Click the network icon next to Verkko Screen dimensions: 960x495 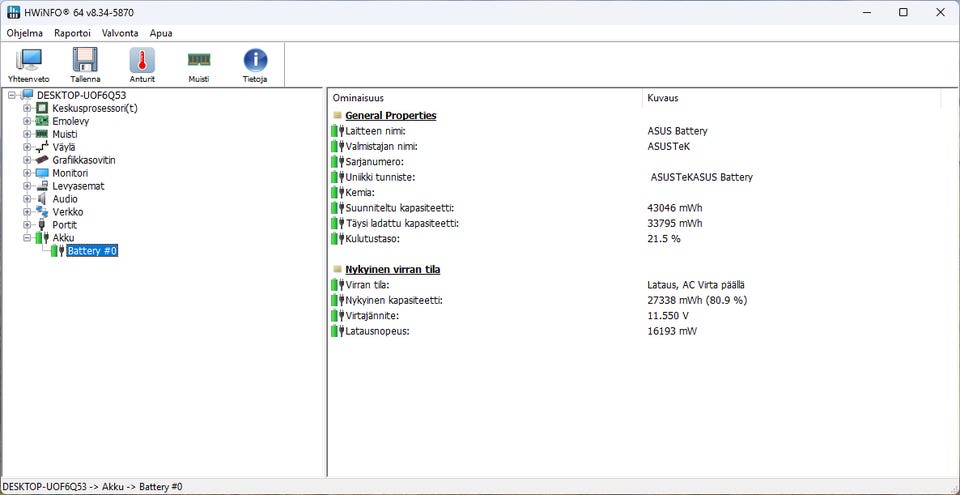[42, 212]
